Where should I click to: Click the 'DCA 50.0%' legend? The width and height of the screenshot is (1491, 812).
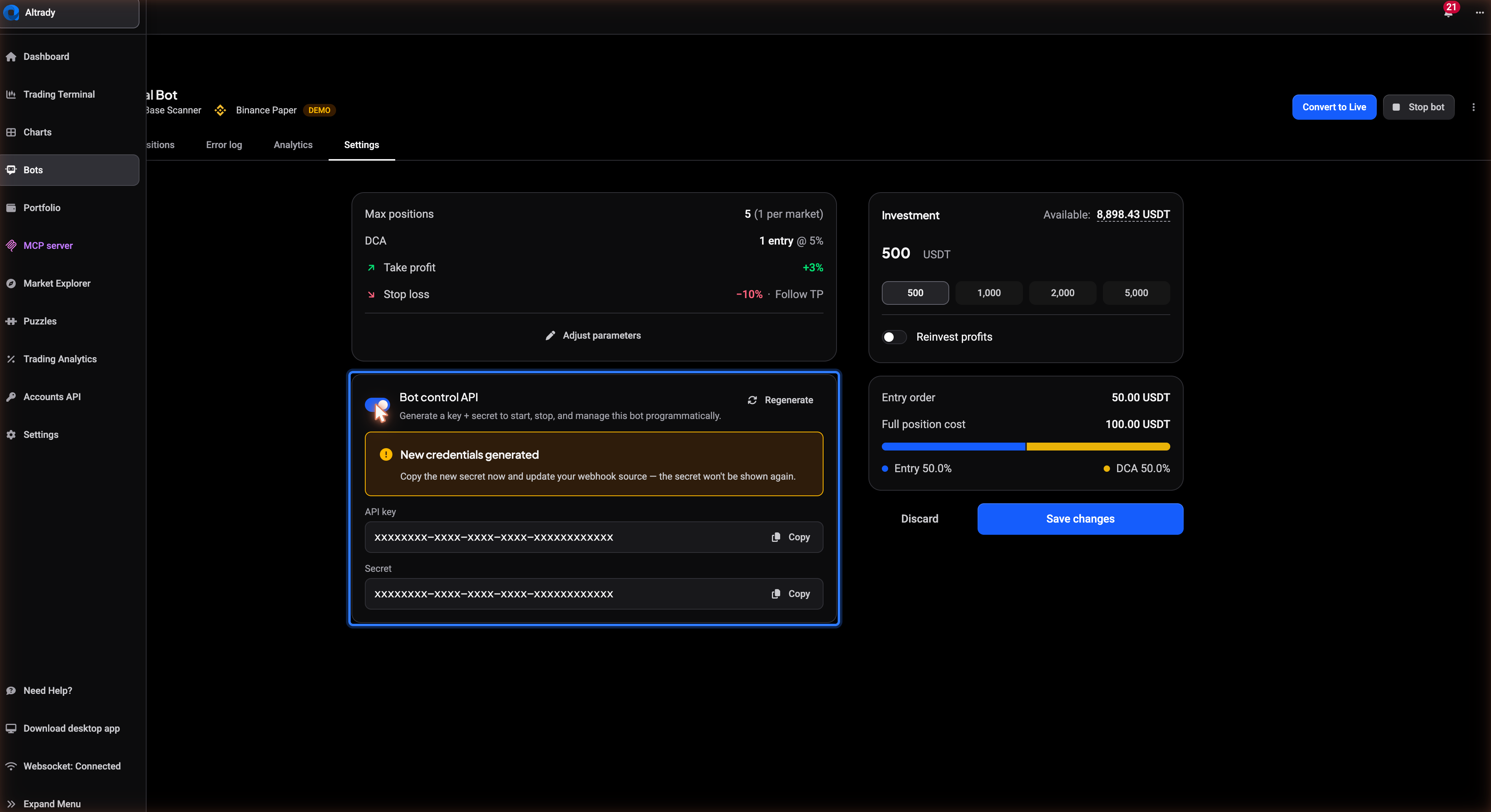tap(1137, 469)
